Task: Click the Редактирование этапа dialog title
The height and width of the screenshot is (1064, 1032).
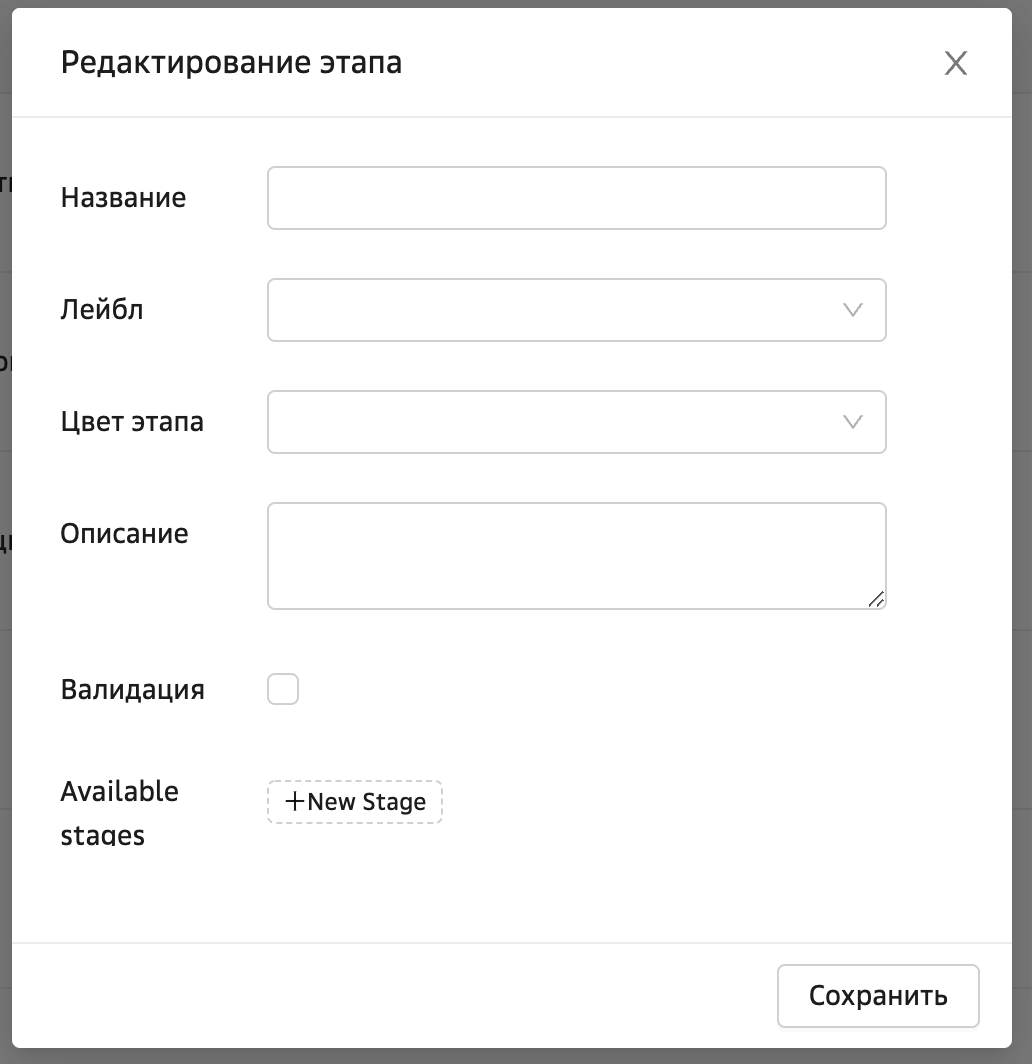Action: point(231,63)
